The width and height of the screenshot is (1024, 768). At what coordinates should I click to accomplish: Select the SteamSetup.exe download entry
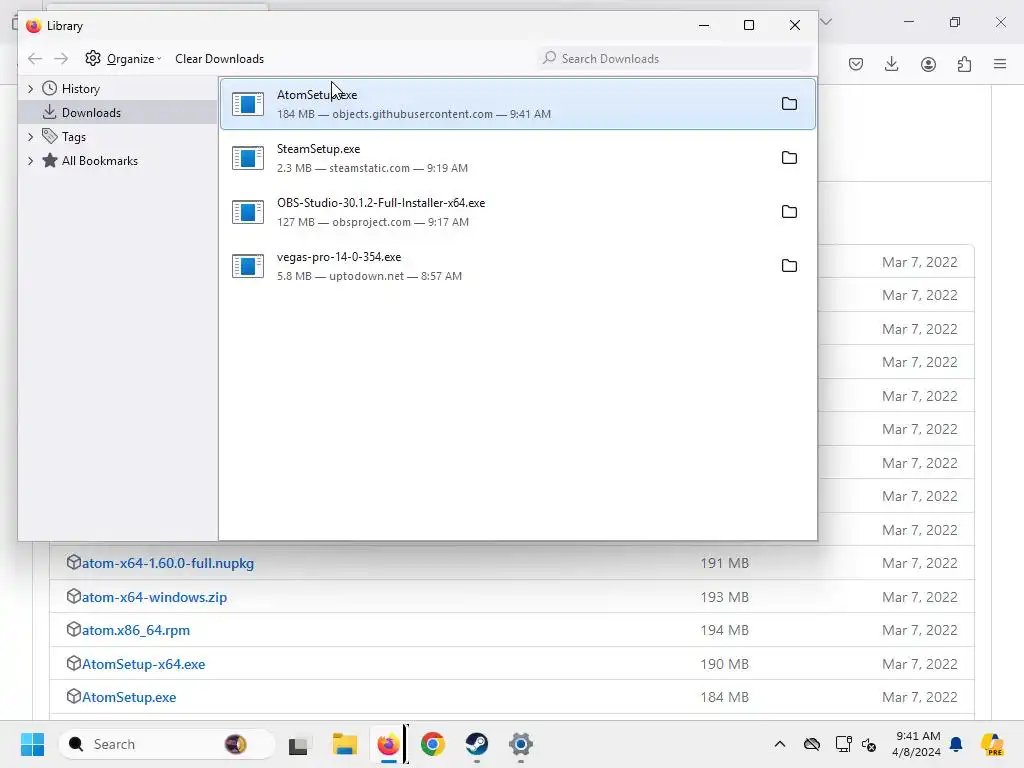coord(518,158)
